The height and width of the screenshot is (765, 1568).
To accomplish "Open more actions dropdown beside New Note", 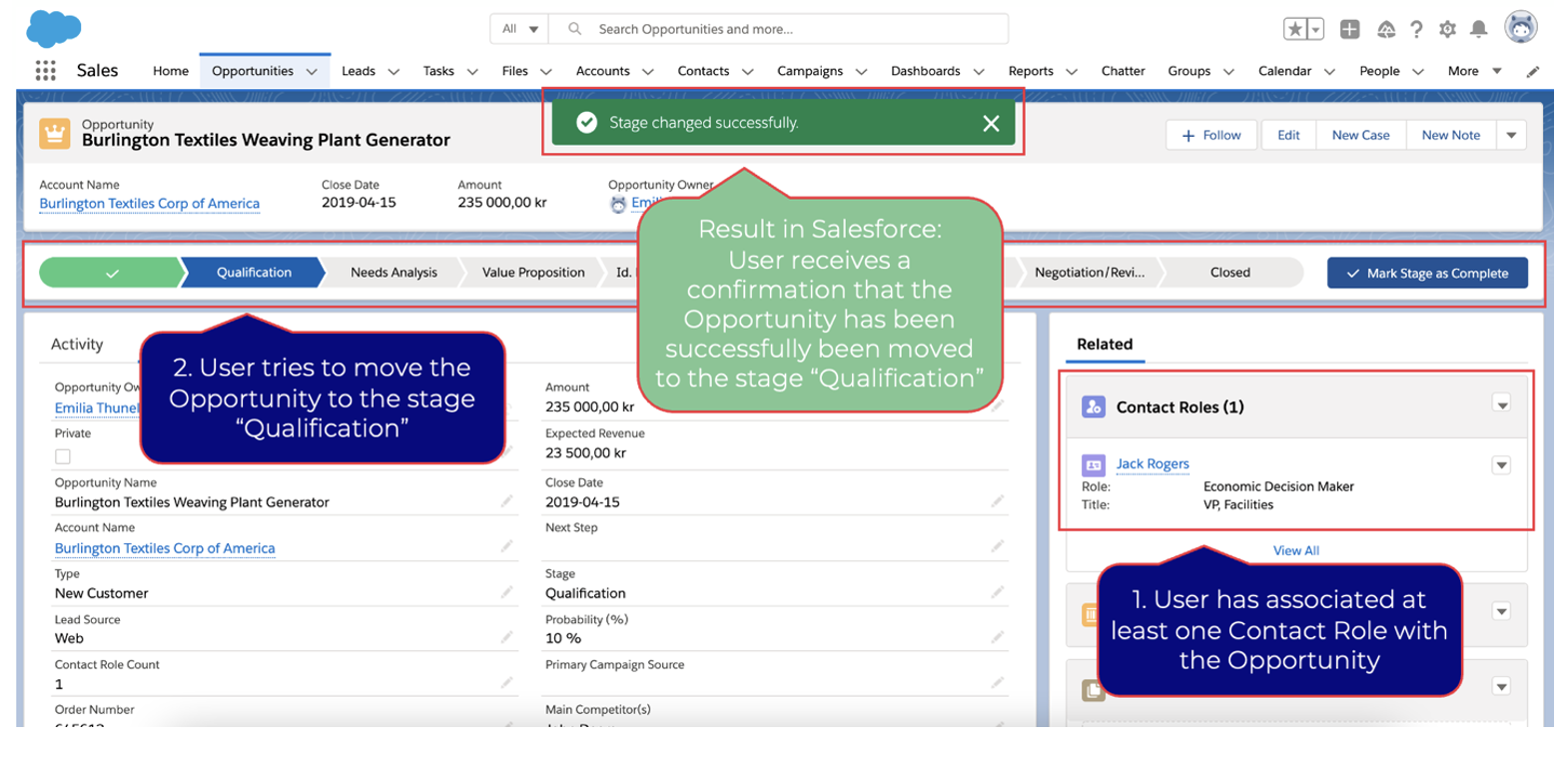I will point(1511,135).
